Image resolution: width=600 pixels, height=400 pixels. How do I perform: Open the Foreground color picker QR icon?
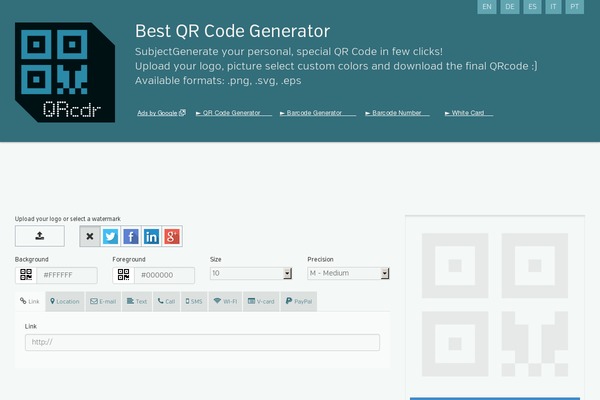point(124,275)
